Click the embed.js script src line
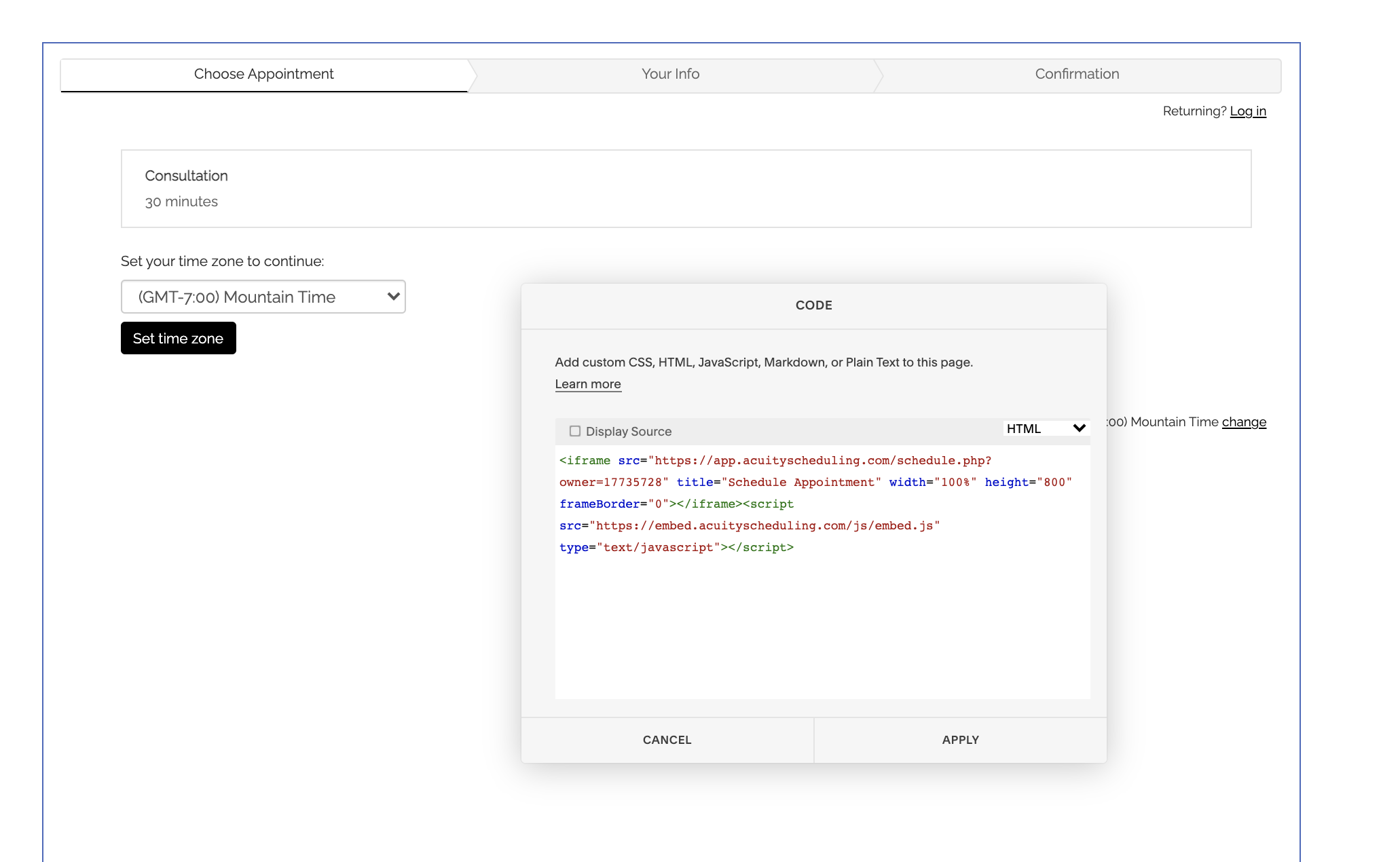The image size is (1400, 862). point(750,525)
